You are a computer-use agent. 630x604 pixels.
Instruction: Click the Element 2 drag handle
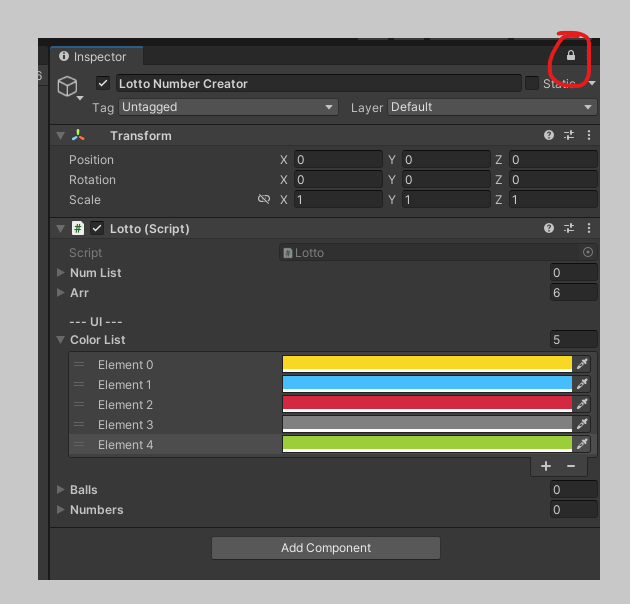(x=79, y=404)
